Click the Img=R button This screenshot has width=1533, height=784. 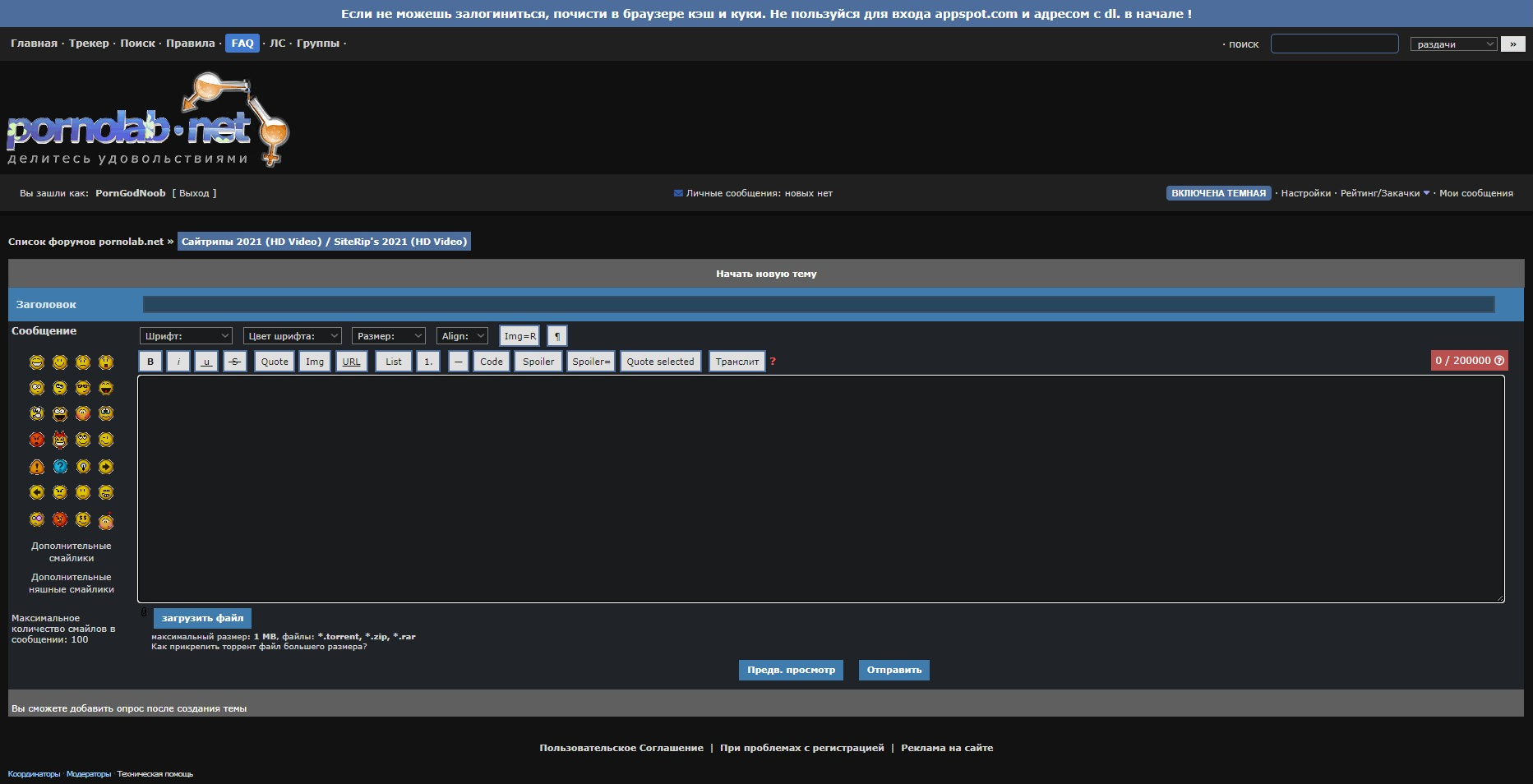point(519,336)
